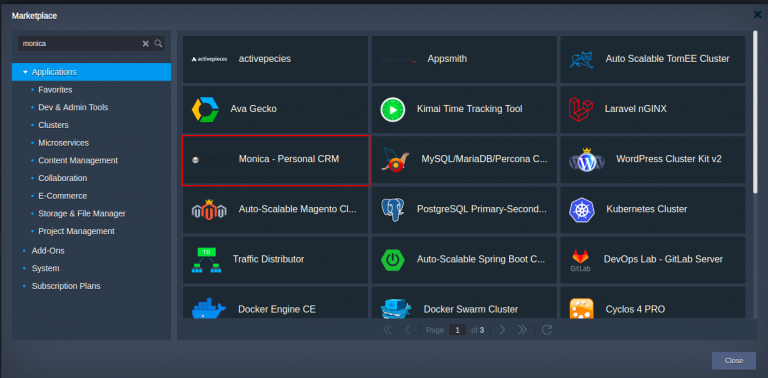Image resolution: width=768 pixels, height=378 pixels.
Task: Select the WordPress Cluster Kit v2 title
Action: tap(669, 159)
